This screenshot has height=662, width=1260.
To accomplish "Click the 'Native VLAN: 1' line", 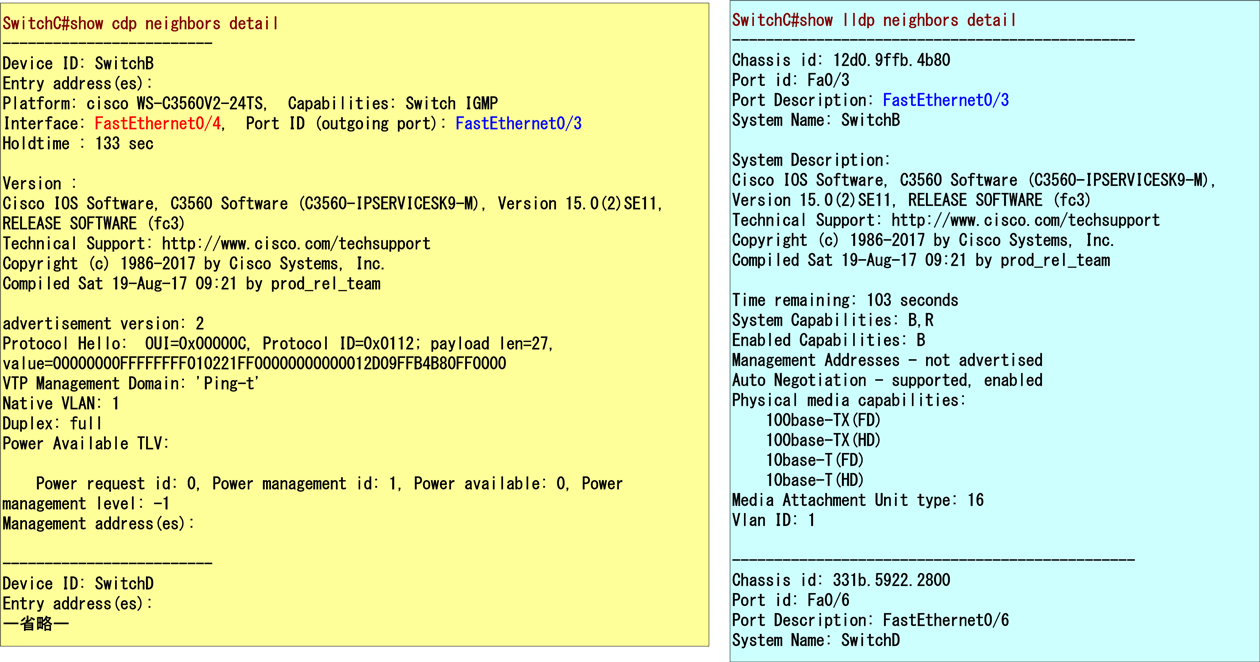I will coord(61,403).
